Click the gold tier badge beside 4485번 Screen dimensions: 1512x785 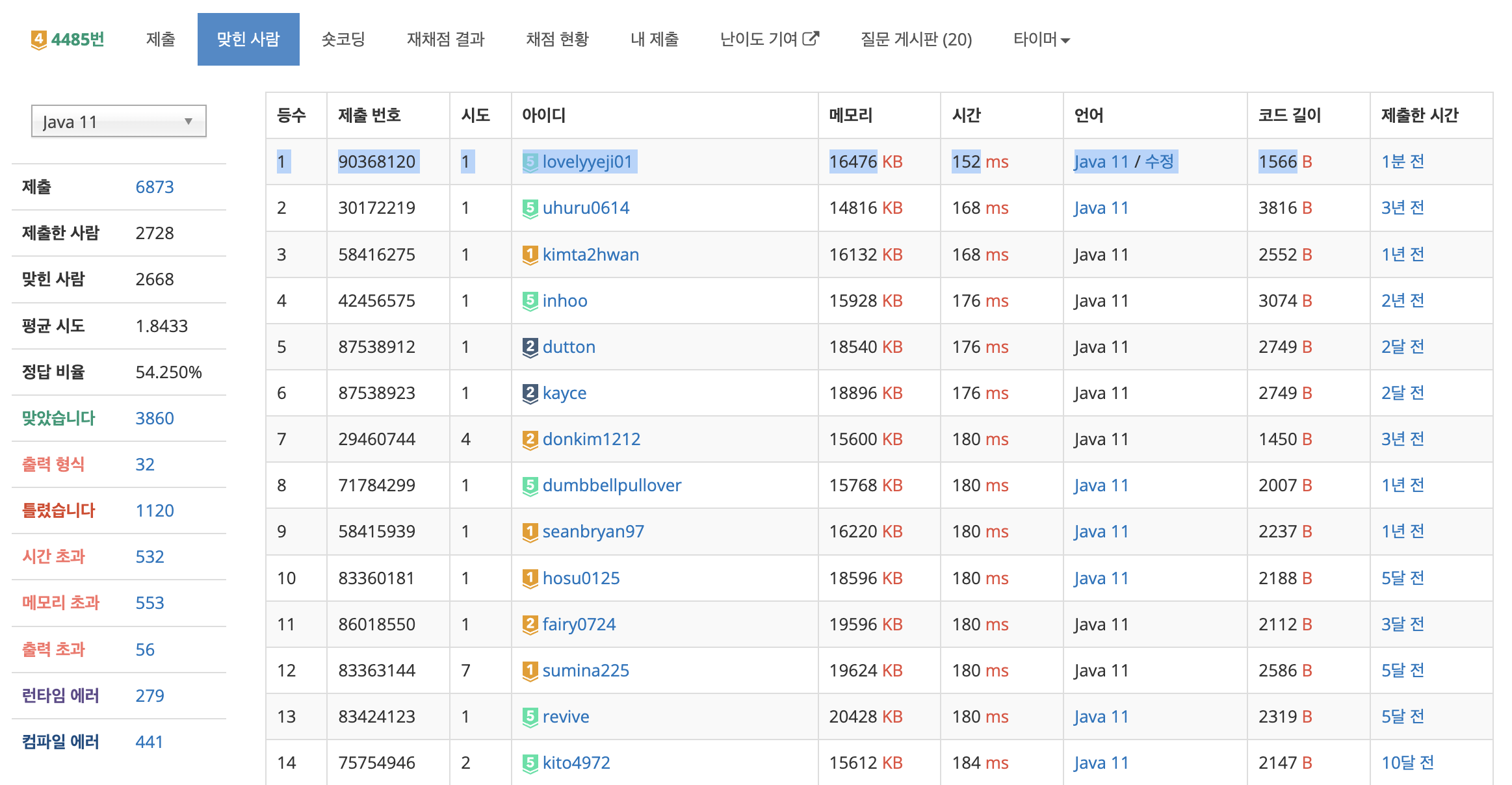pyautogui.click(x=38, y=40)
